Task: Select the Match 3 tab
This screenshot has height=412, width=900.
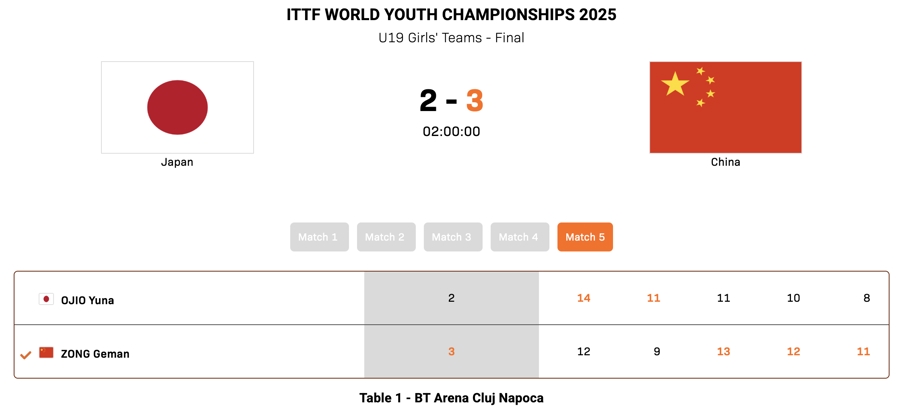Action: (452, 237)
